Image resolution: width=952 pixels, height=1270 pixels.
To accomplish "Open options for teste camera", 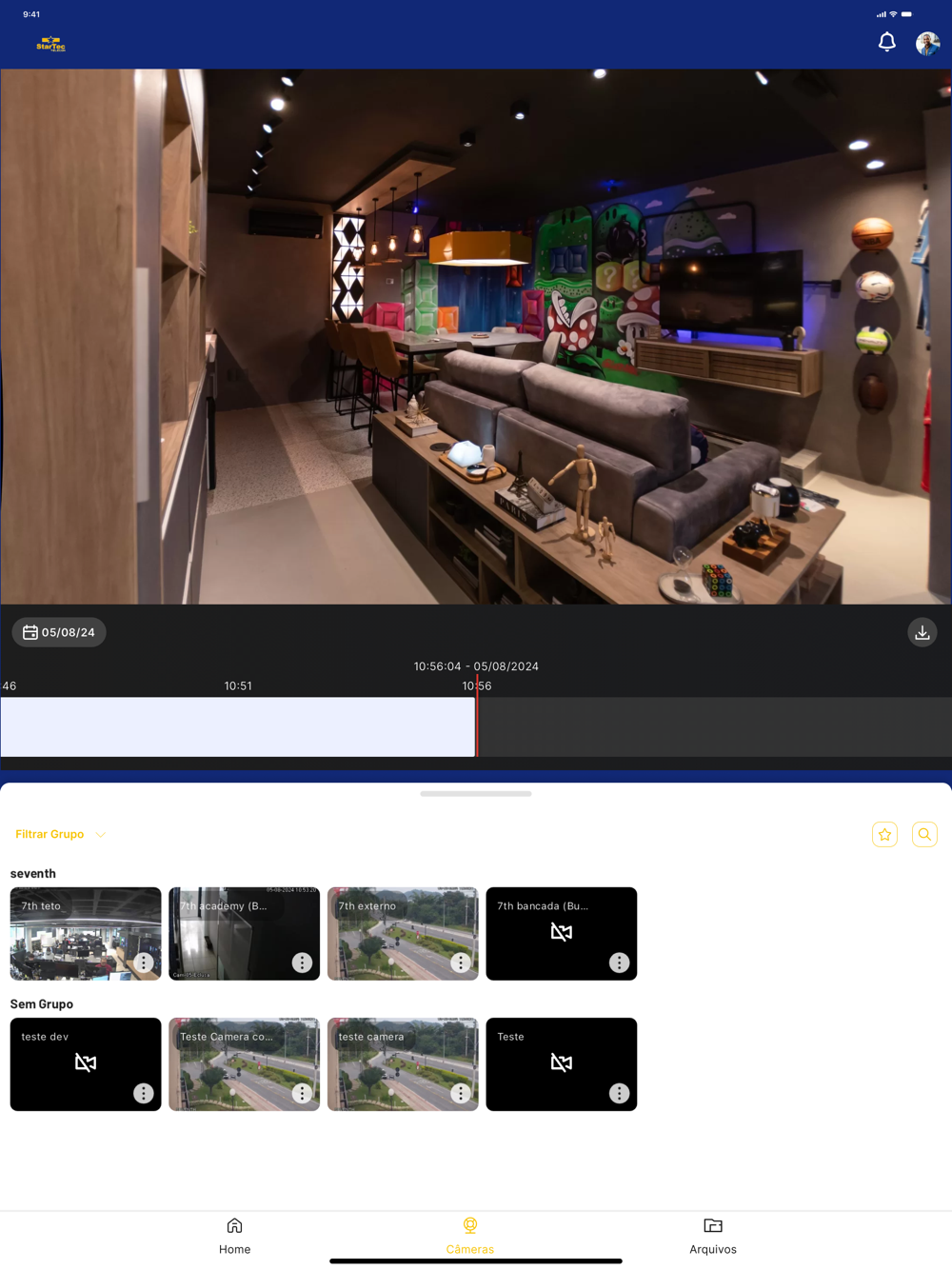I will [x=461, y=1093].
